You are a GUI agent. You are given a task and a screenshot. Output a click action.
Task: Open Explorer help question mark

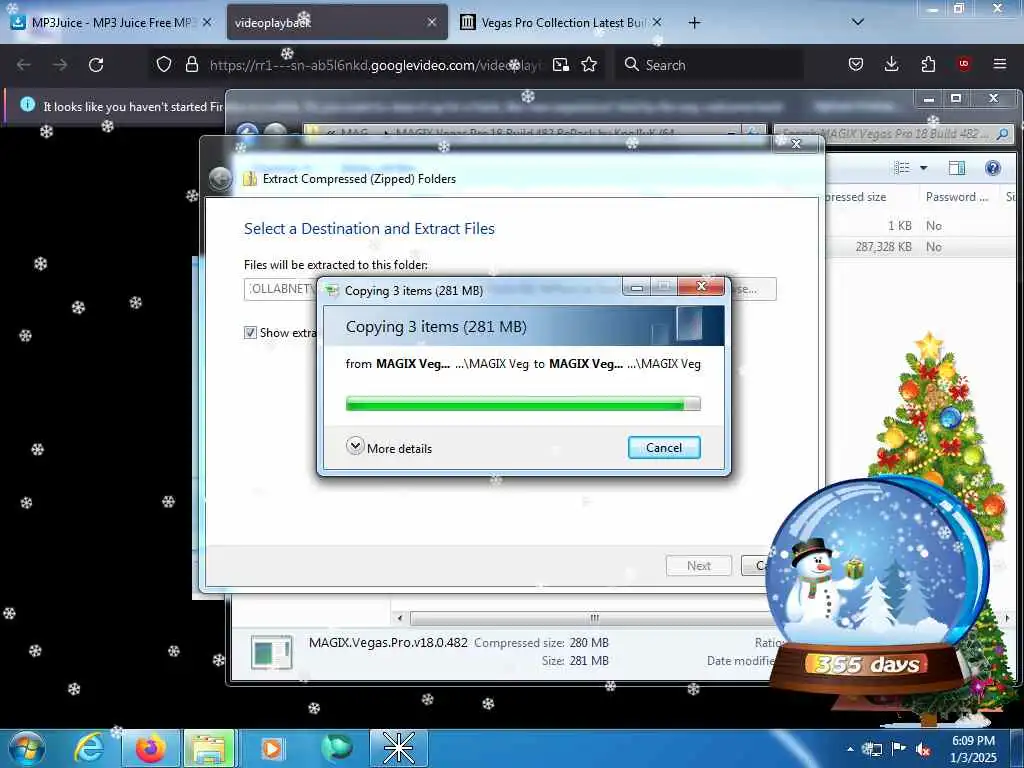tap(993, 168)
